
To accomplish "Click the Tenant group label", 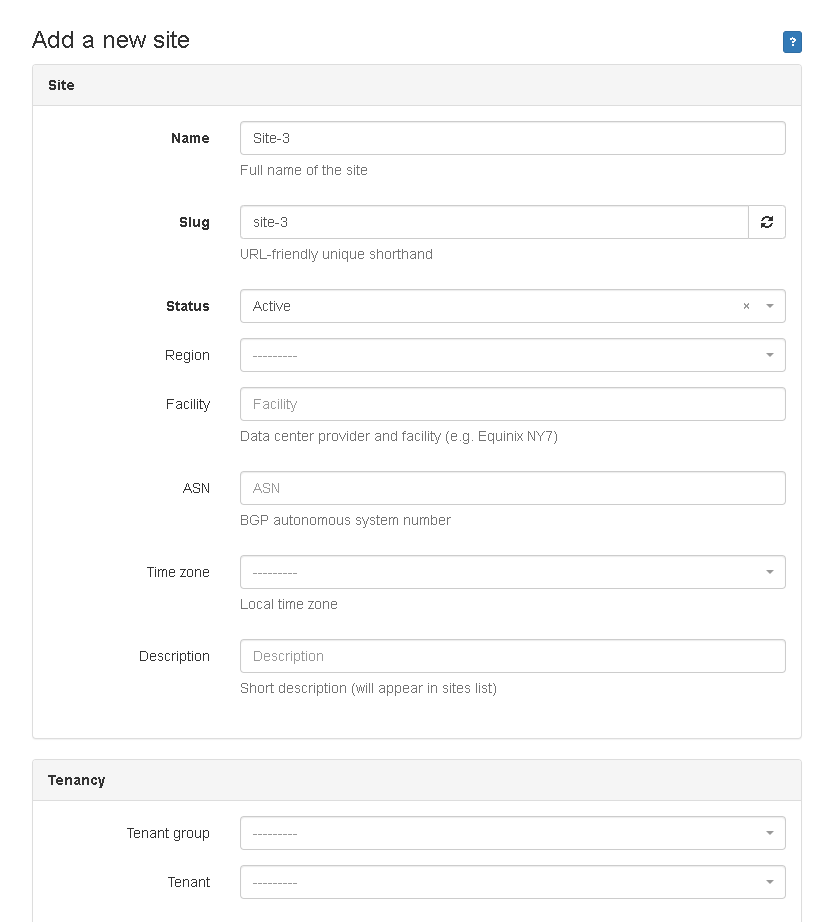I will click(x=168, y=833).
